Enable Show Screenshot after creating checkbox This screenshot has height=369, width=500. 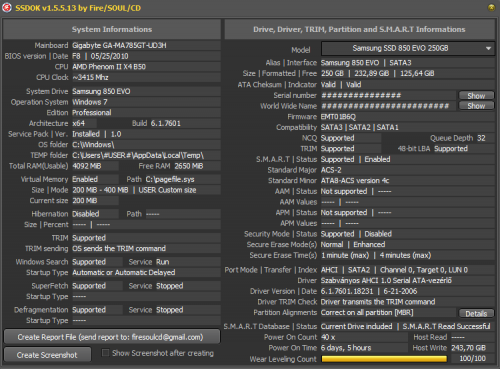tap(105, 353)
